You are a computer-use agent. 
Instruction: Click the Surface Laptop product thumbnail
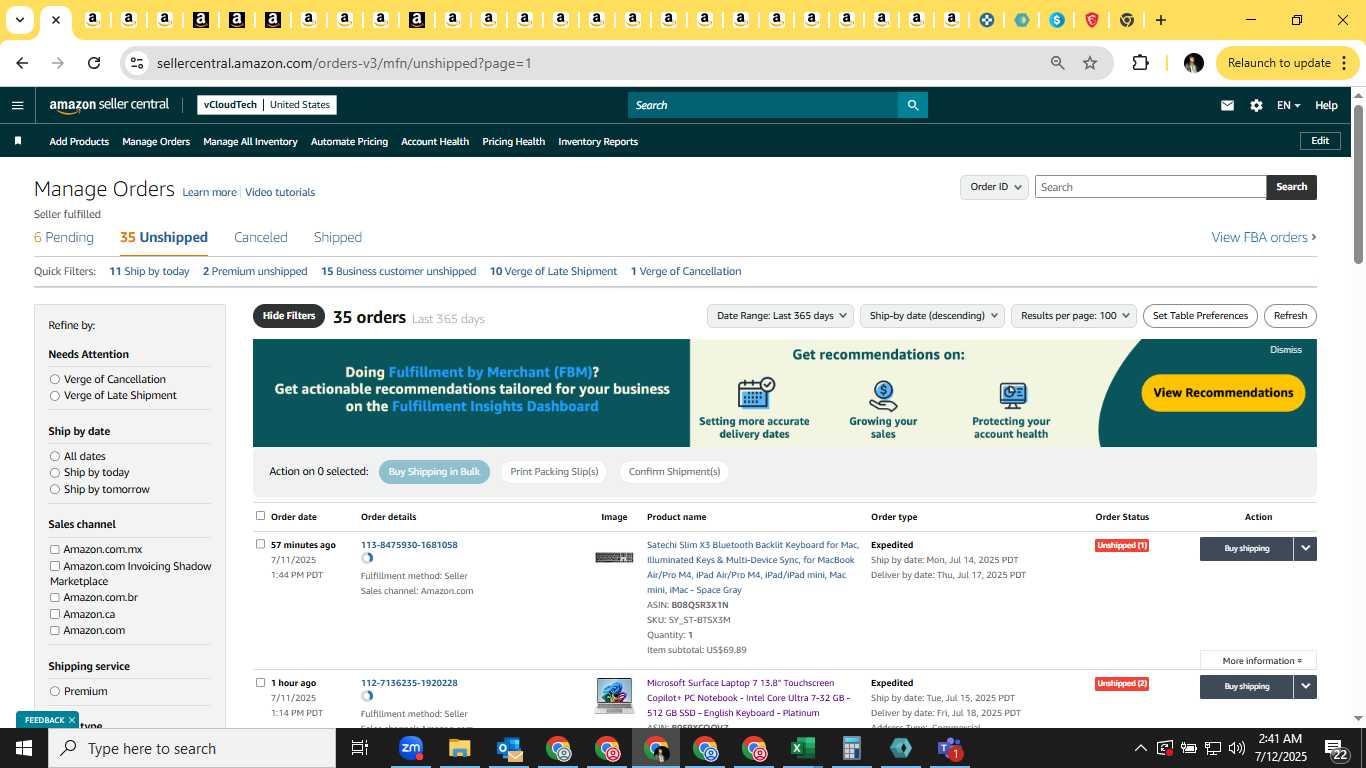tap(614, 695)
